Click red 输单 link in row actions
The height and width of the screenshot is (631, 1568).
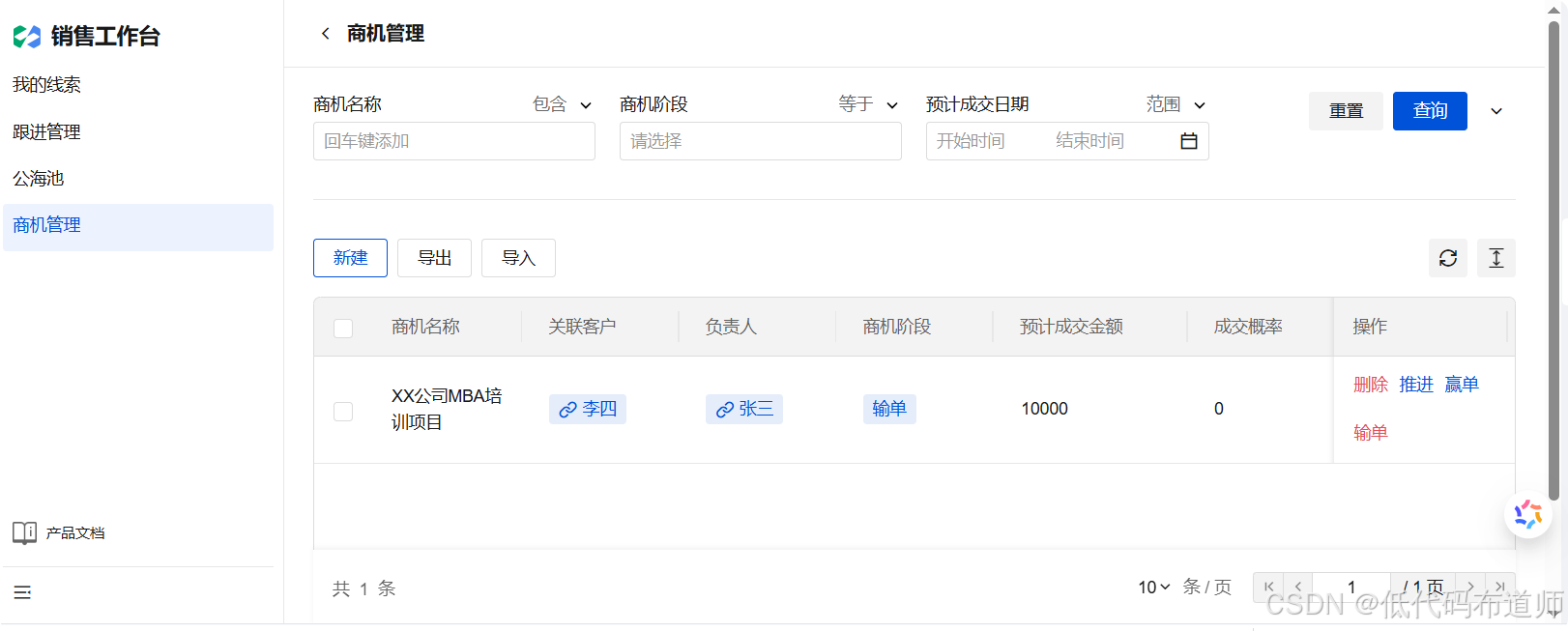[1370, 433]
